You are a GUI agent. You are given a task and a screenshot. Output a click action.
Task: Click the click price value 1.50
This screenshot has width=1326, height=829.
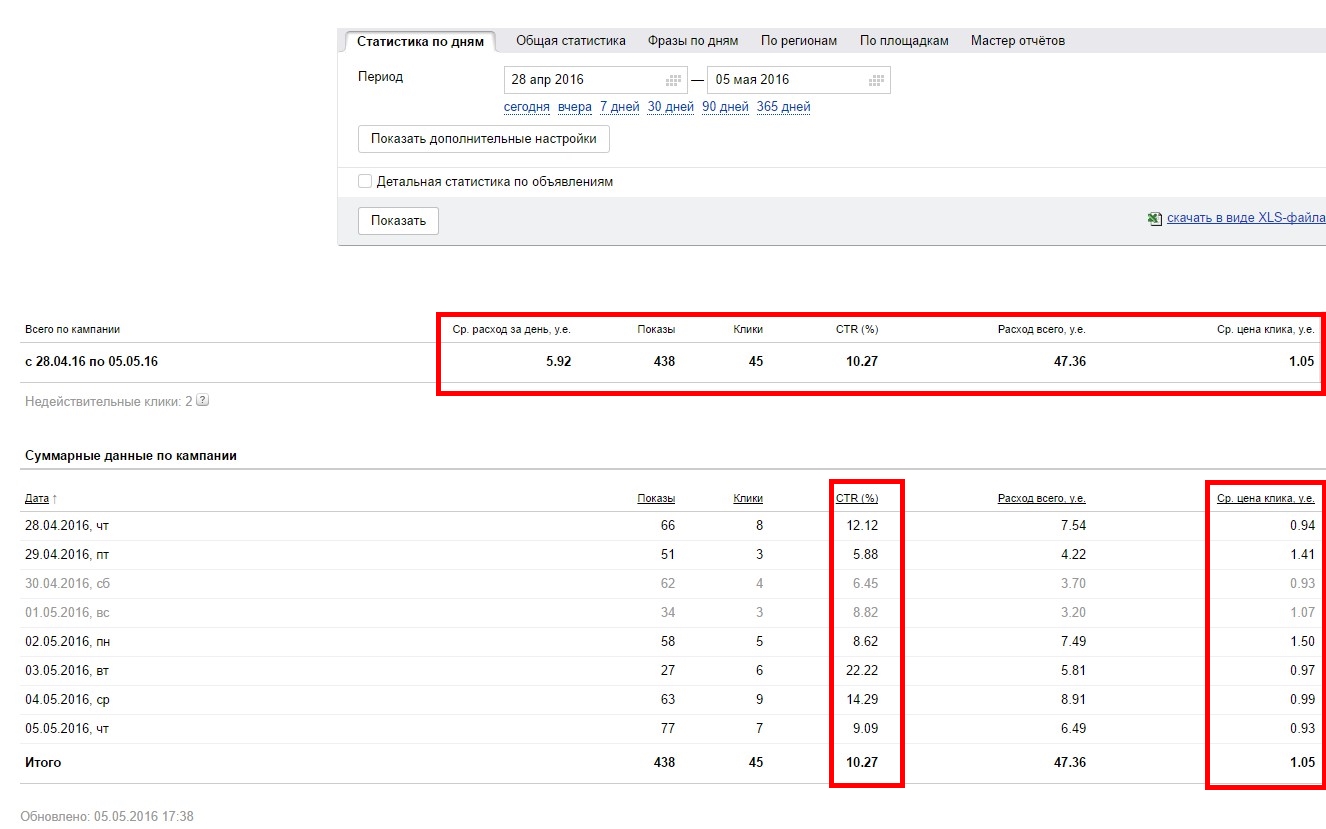pos(1302,642)
